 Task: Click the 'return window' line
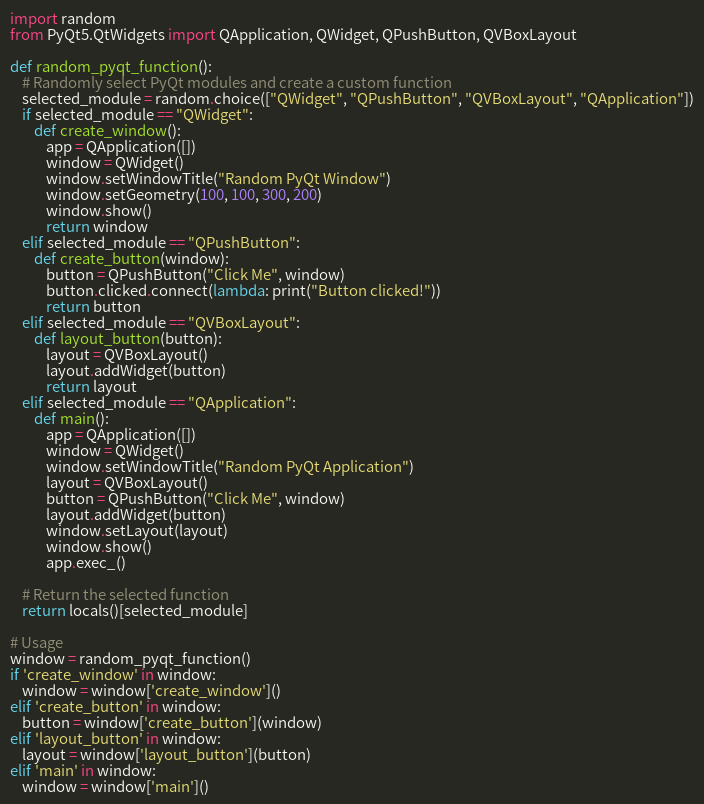tap(97, 227)
